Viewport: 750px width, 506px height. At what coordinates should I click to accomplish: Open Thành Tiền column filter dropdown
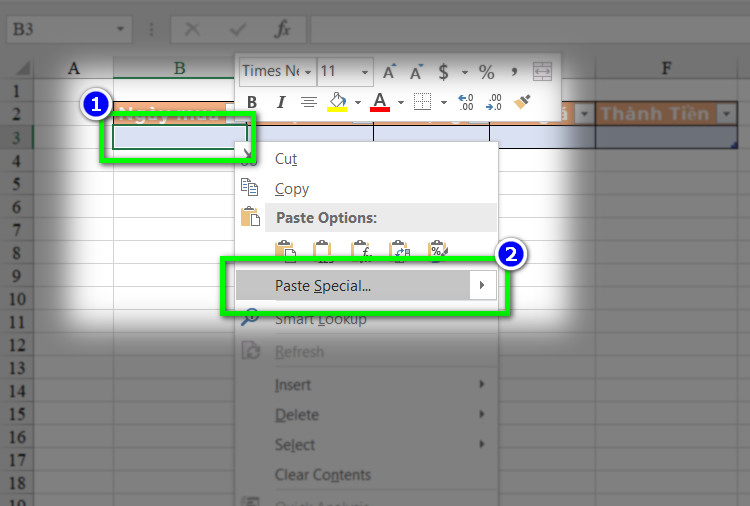(x=727, y=114)
